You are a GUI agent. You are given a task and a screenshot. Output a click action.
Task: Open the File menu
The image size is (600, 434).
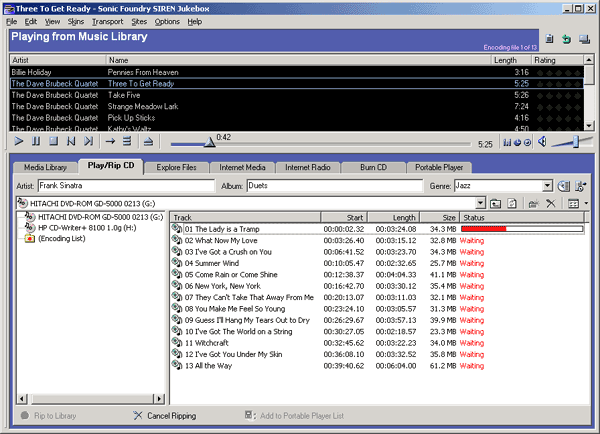click(11, 22)
